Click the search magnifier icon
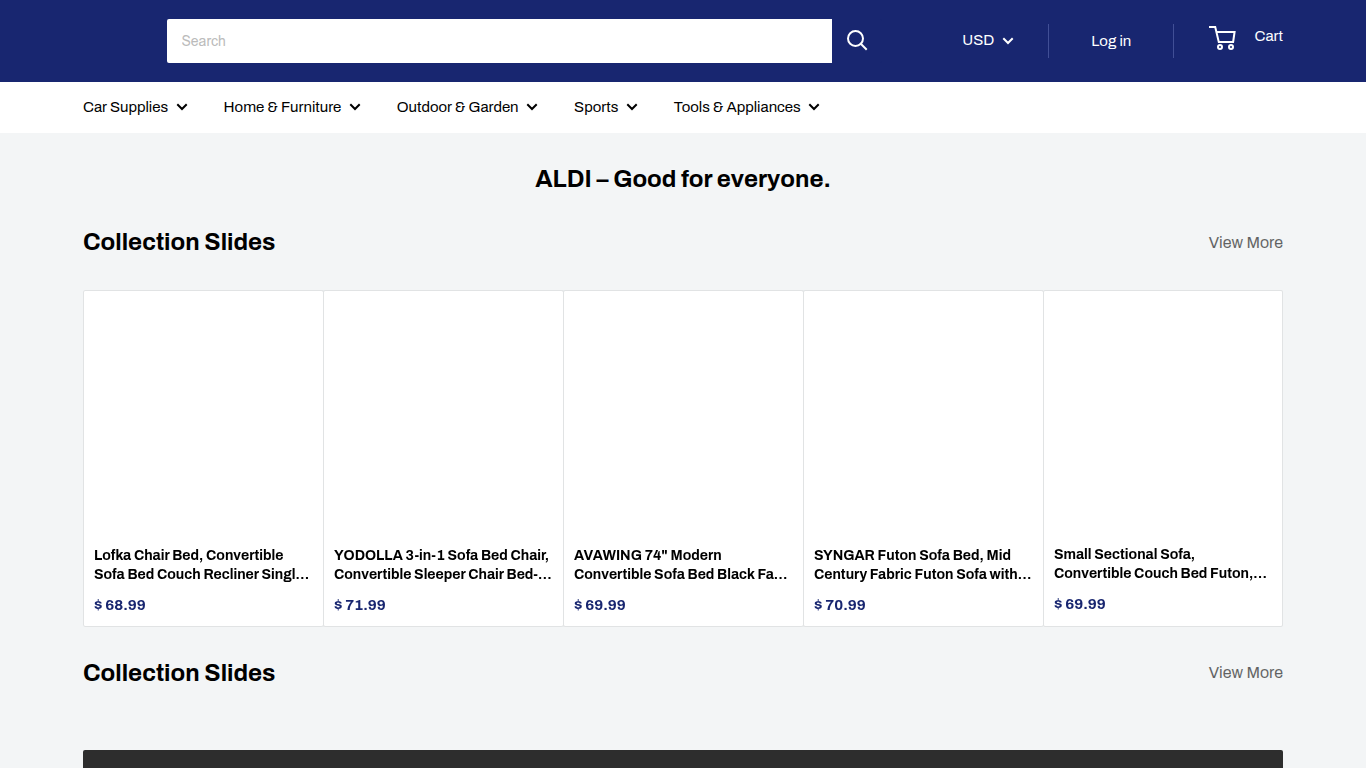This screenshot has height=768, width=1366. [x=857, y=40]
